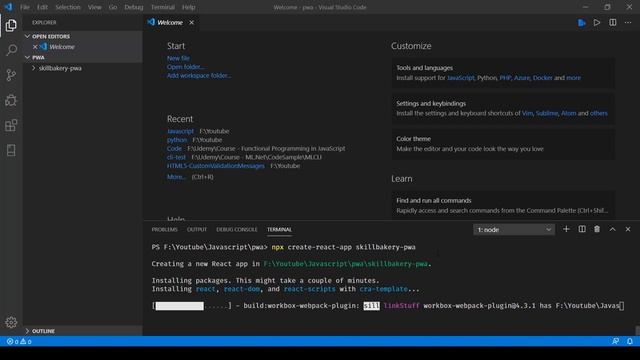Viewport: 640px width, 360px height.
Task: Kill the terminal with trash icon
Action: (597, 229)
